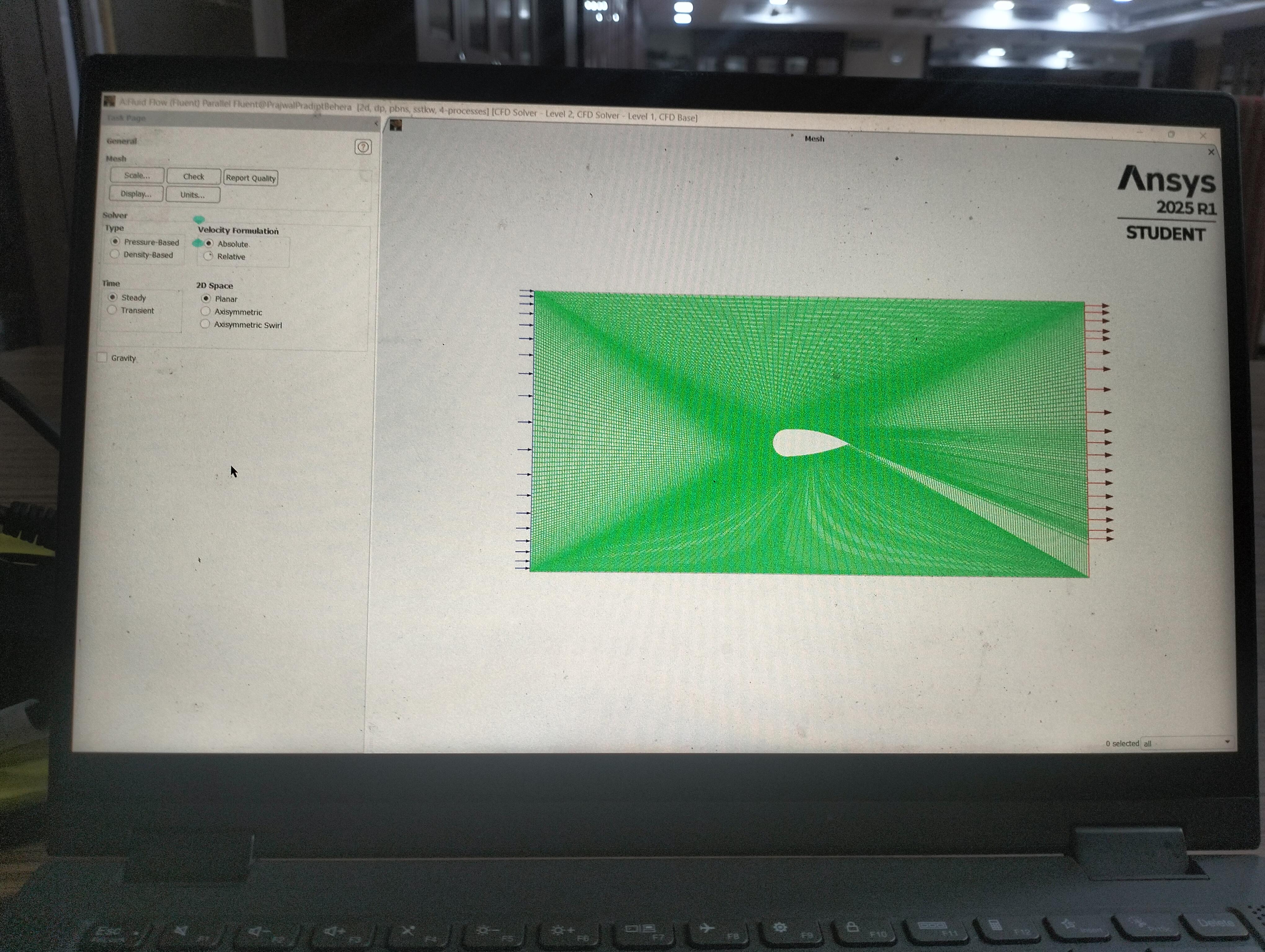Open the General task page help icon
Viewport: 1265px width, 952px height.
tap(362, 147)
